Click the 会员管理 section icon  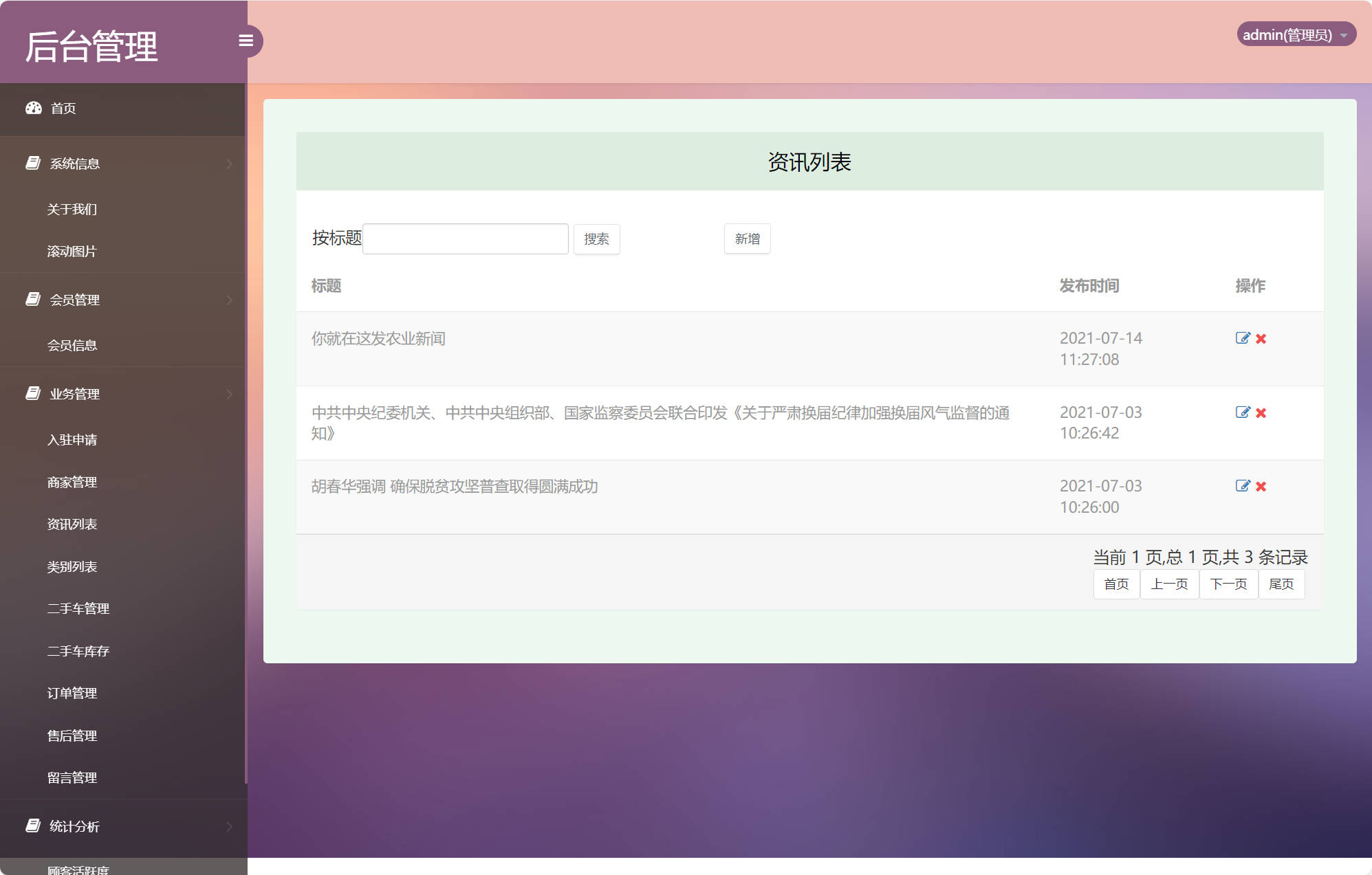[32, 299]
